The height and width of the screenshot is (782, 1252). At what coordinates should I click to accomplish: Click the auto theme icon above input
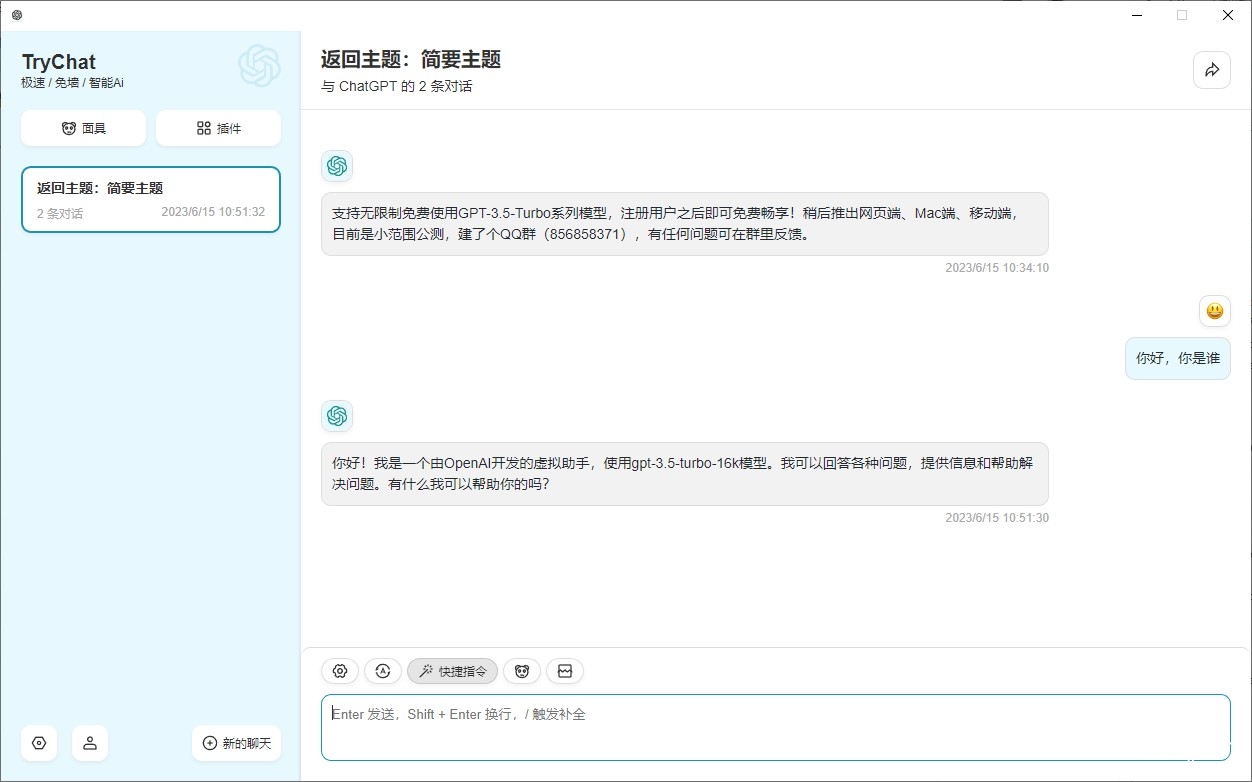[x=383, y=671]
